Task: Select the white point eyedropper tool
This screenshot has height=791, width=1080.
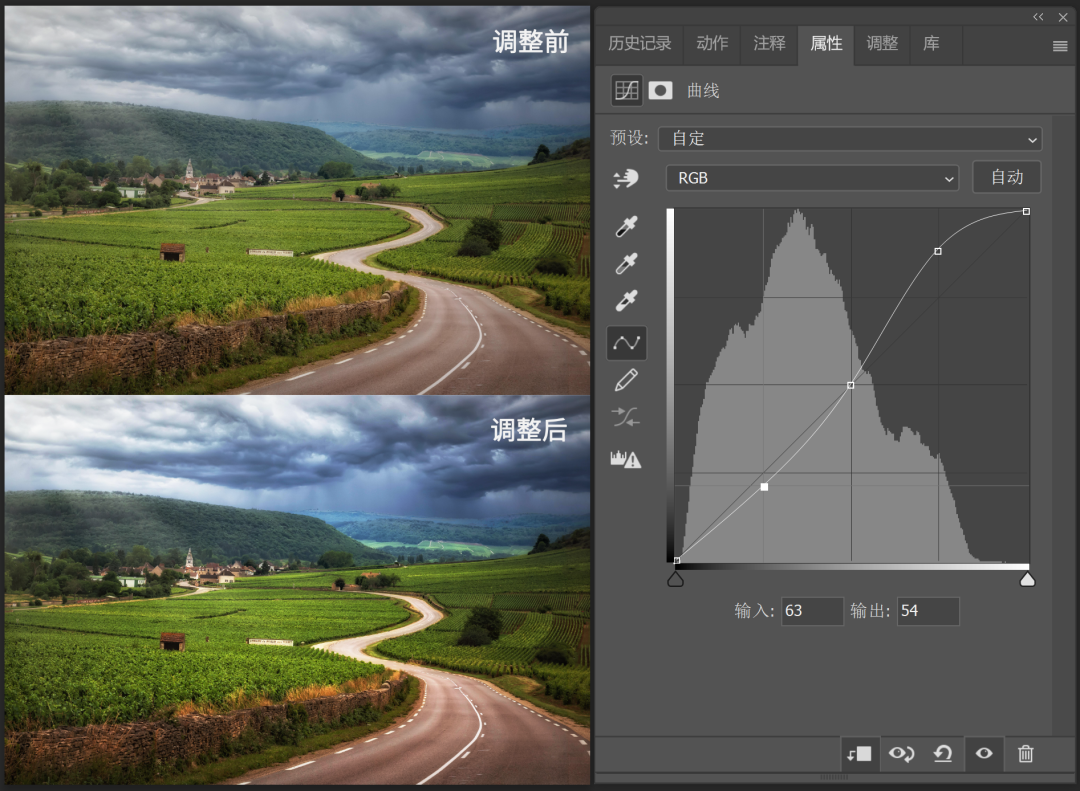Action: (627, 300)
